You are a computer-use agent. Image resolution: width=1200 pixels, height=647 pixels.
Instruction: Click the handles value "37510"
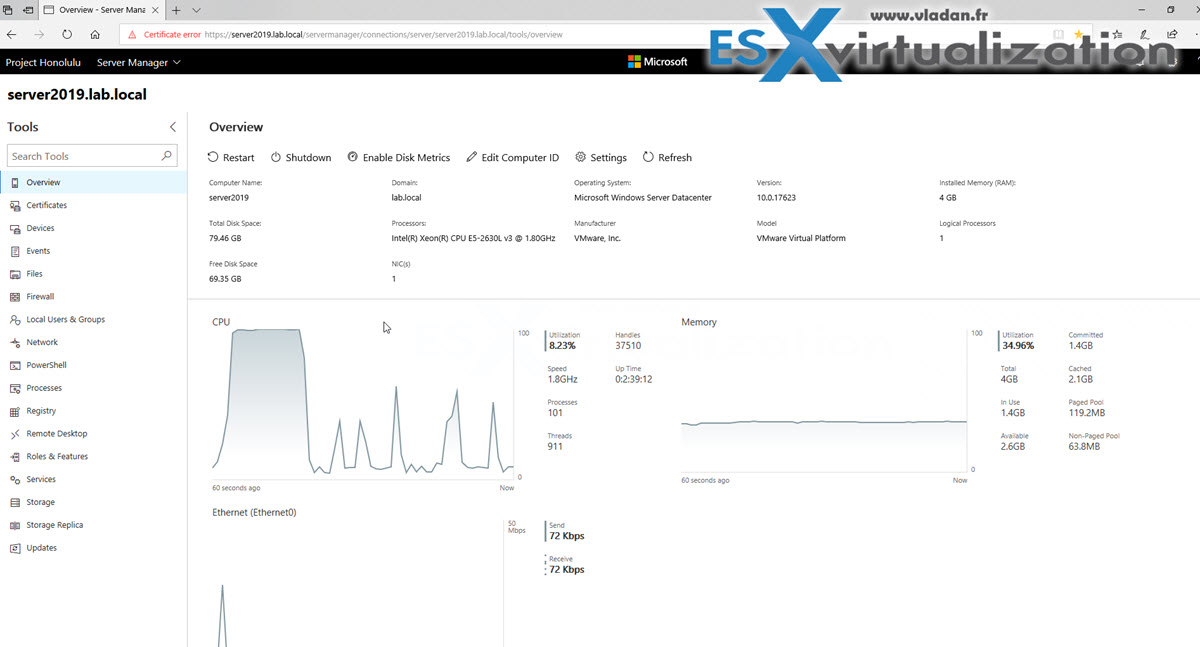pos(628,346)
